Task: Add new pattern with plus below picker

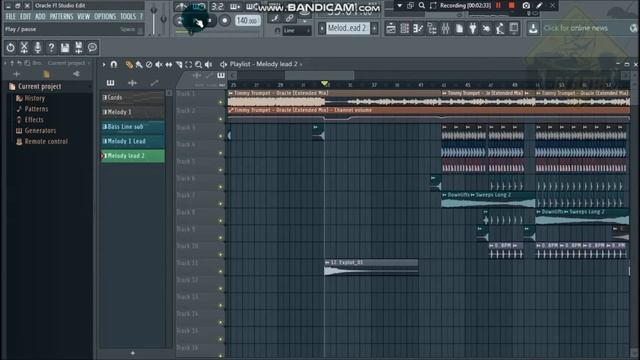Action: click(x=133, y=353)
